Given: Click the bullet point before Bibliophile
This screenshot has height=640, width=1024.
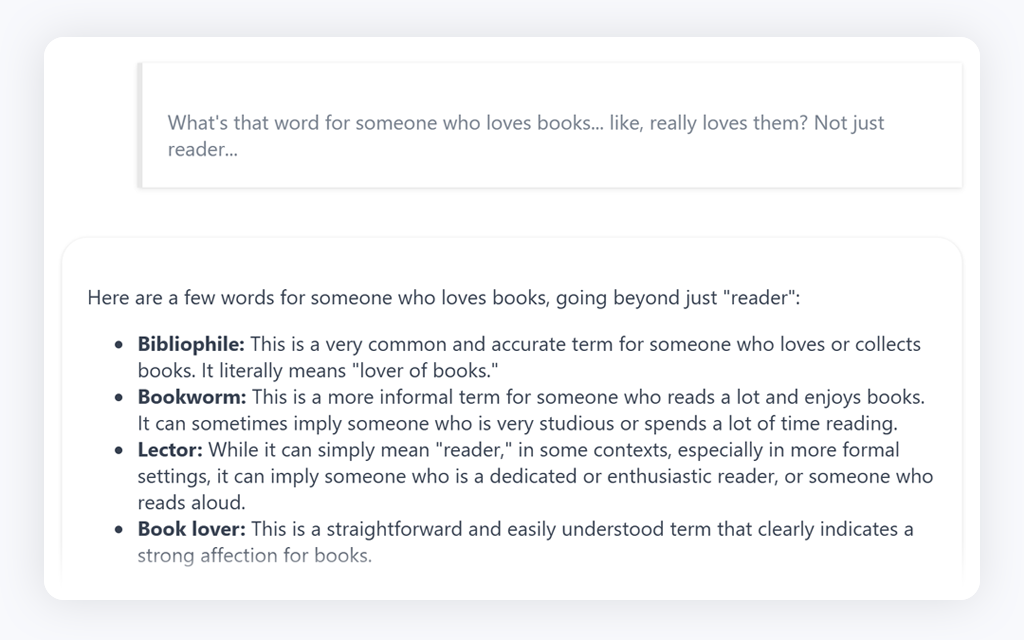Looking at the screenshot, I should pos(118,345).
